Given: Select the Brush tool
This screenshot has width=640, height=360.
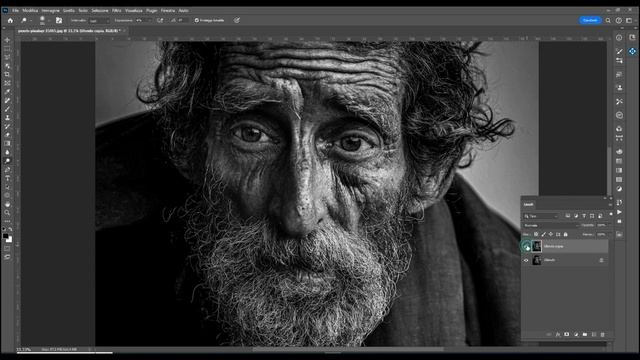Looking at the screenshot, I should pyautogui.click(x=7, y=109).
